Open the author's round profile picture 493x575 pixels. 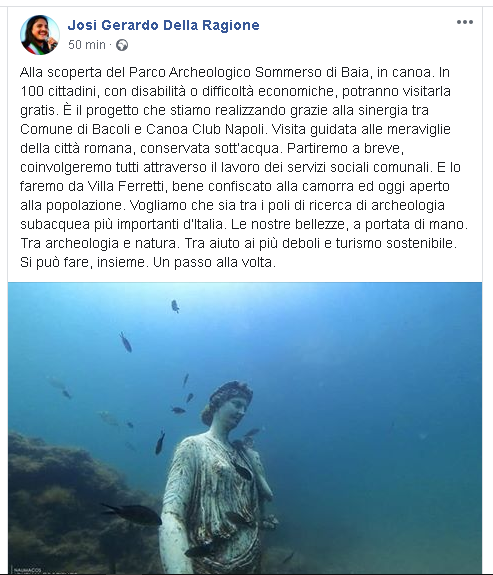[40, 35]
